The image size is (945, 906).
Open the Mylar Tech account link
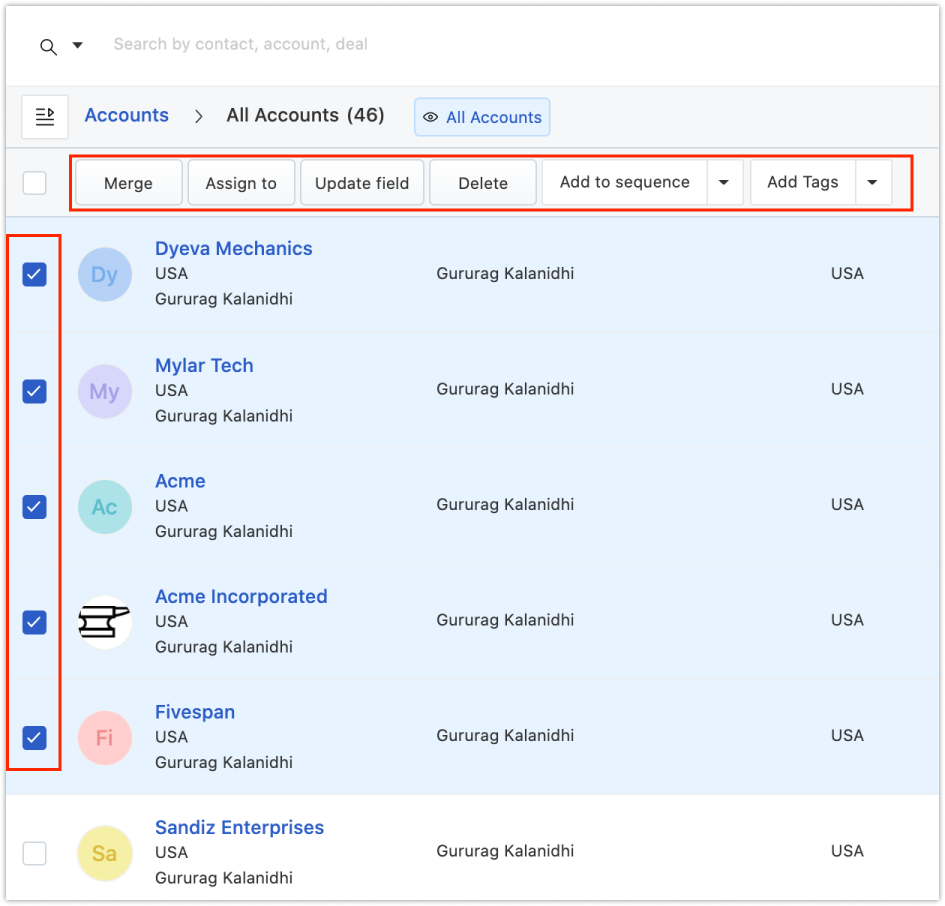point(204,365)
